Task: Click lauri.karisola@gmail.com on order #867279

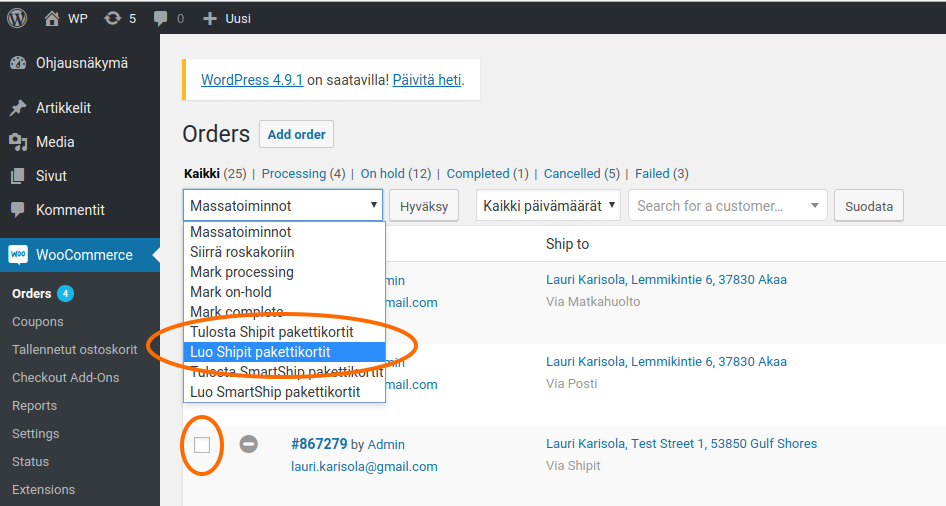Action: 364,467
